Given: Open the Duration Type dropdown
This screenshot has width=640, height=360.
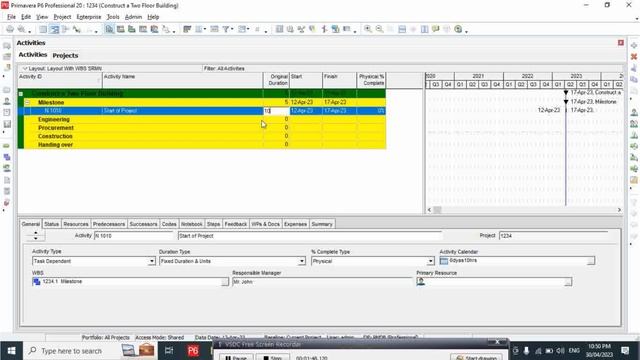Looking at the screenshot, I should tap(302, 261).
